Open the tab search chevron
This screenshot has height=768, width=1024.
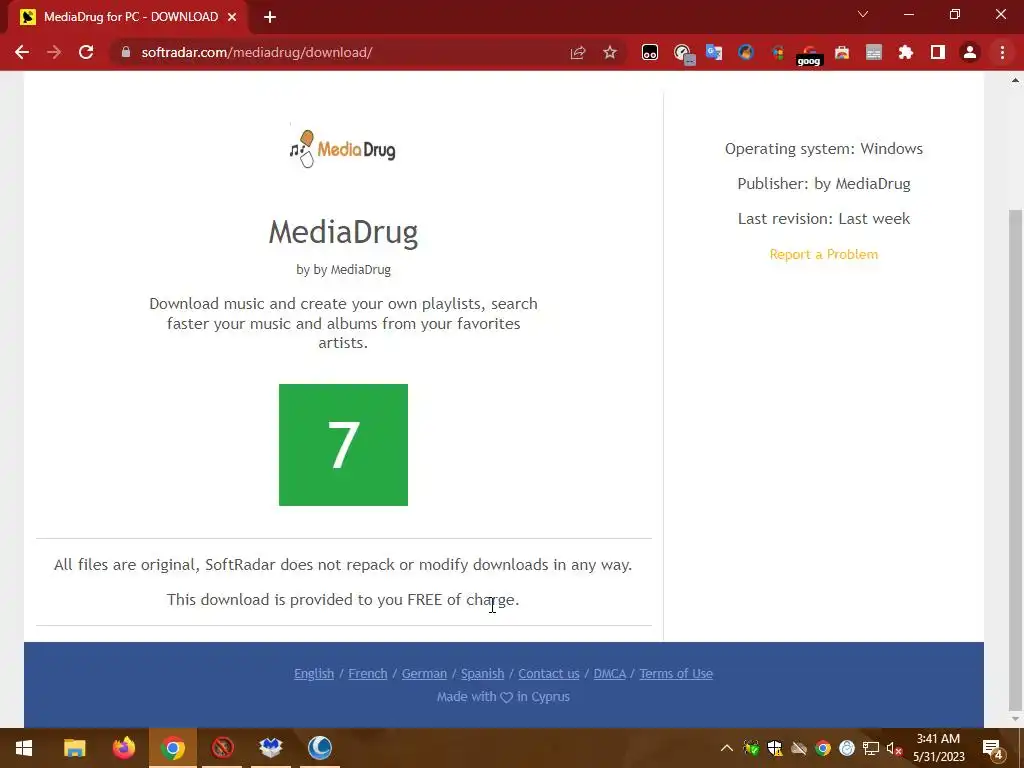pos(862,14)
